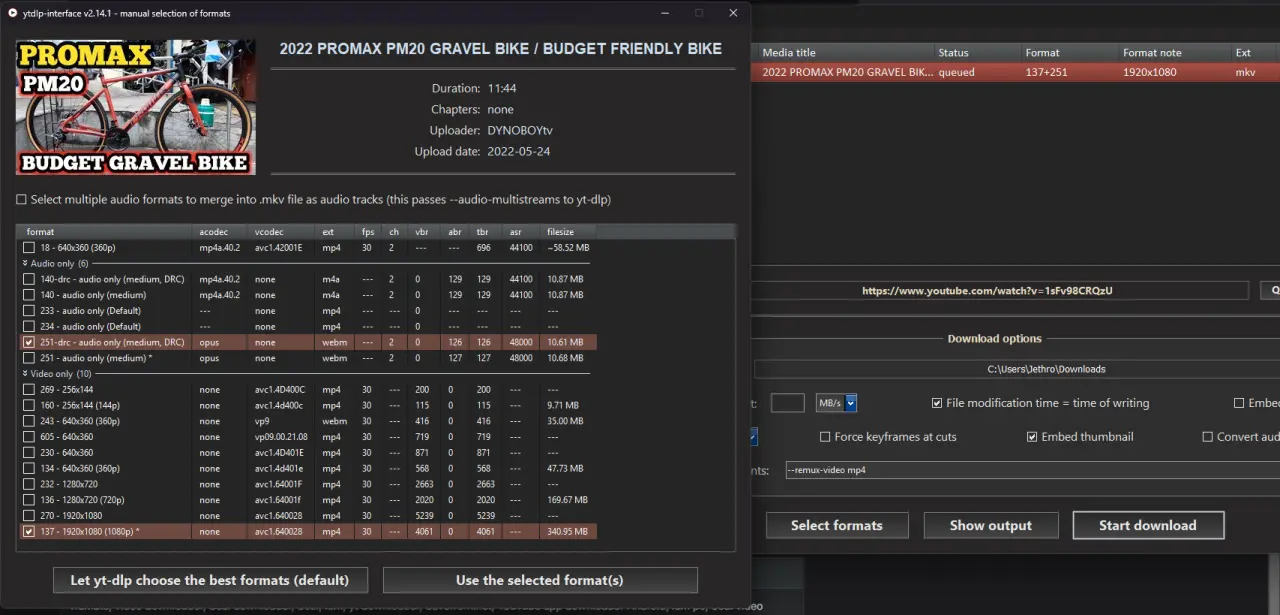Check the 233 - audio only (Default) format

pos(29,311)
